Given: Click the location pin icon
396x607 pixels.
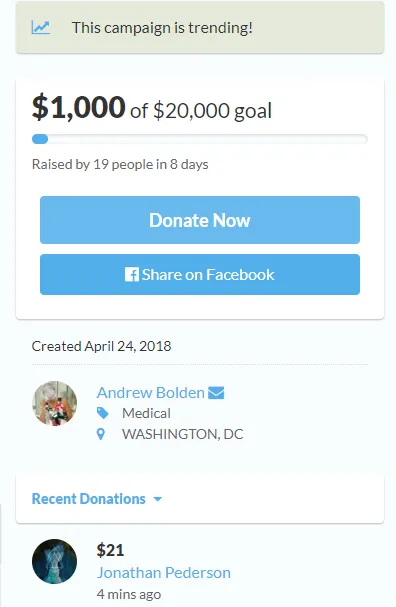Looking at the screenshot, I should tap(101, 434).
